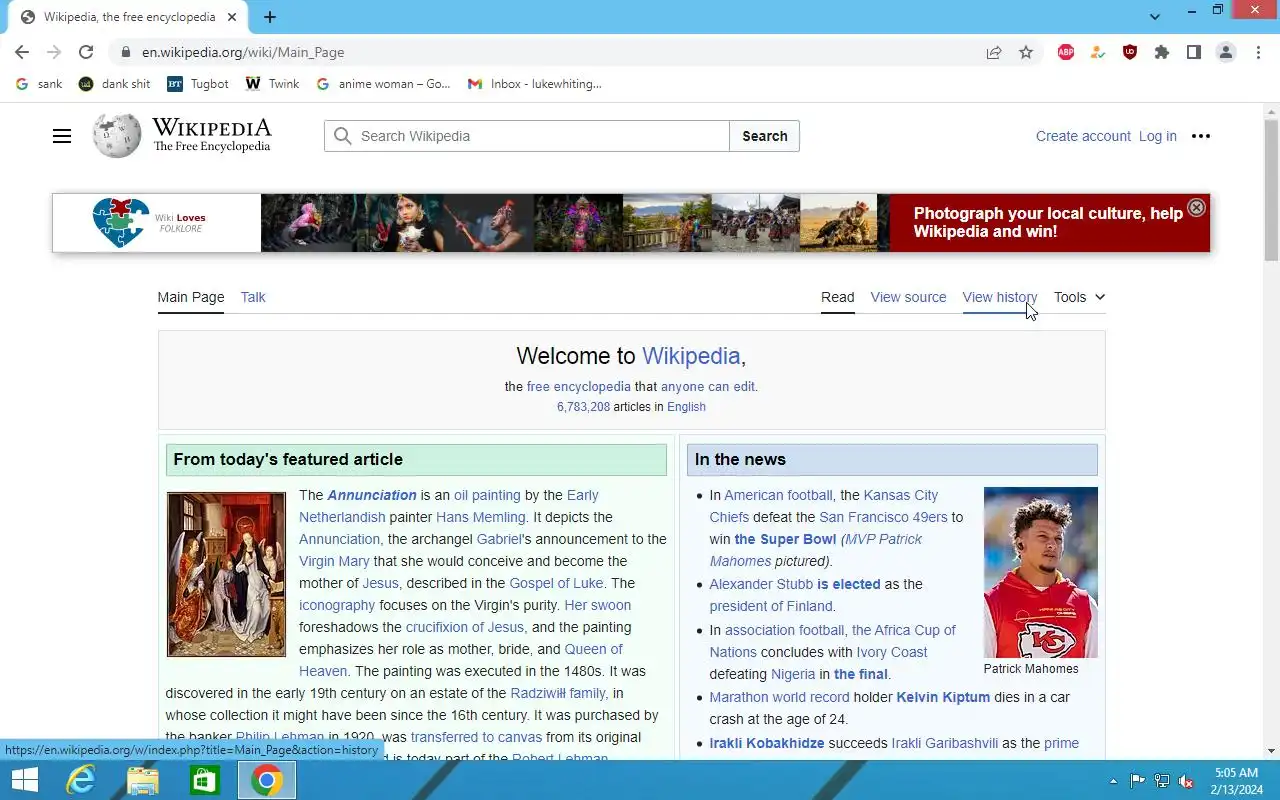
Task: Click the Irakli Kobakhidze link
Action: click(767, 743)
